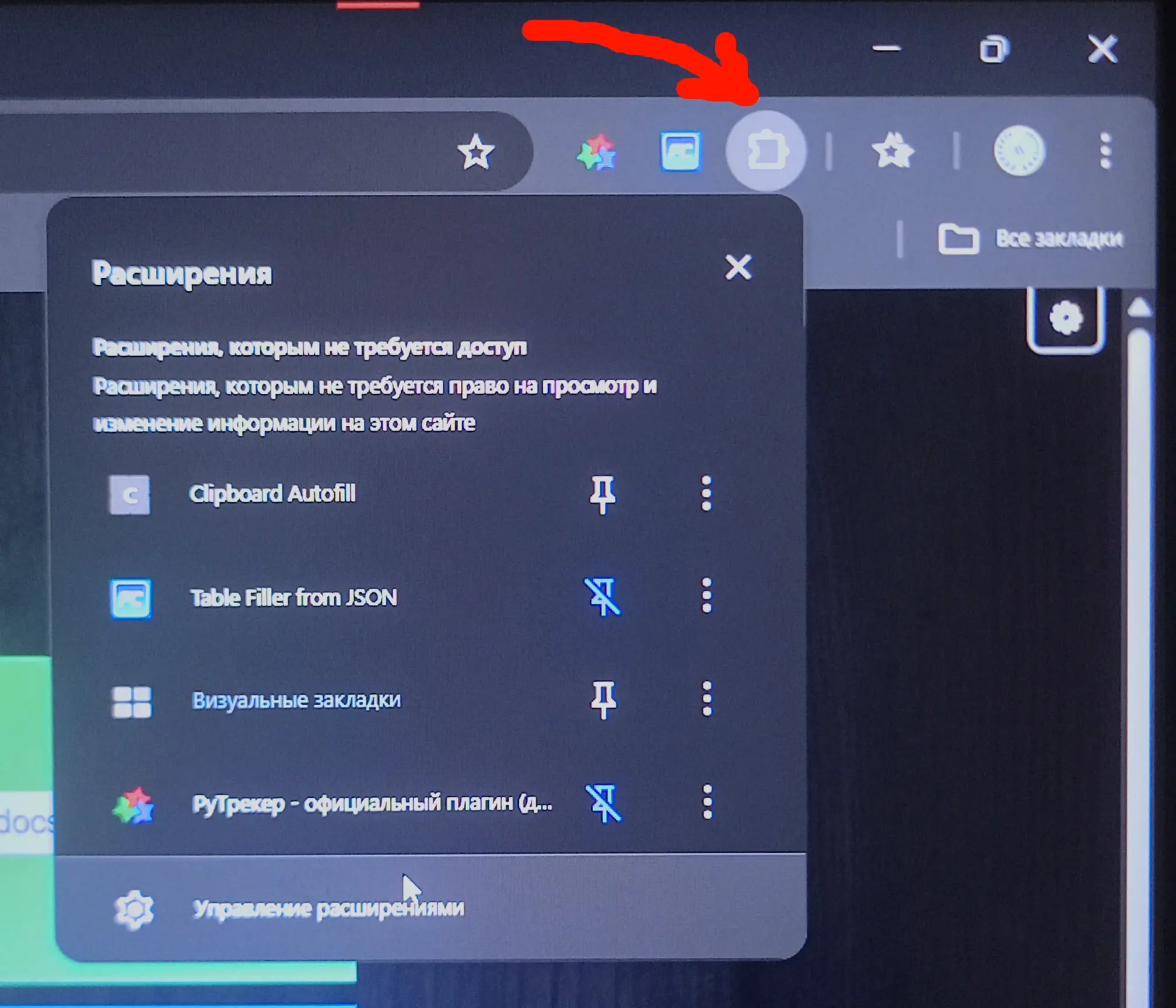This screenshot has height=1008, width=1176.
Task: Open the profile avatar button
Action: coord(1020,150)
